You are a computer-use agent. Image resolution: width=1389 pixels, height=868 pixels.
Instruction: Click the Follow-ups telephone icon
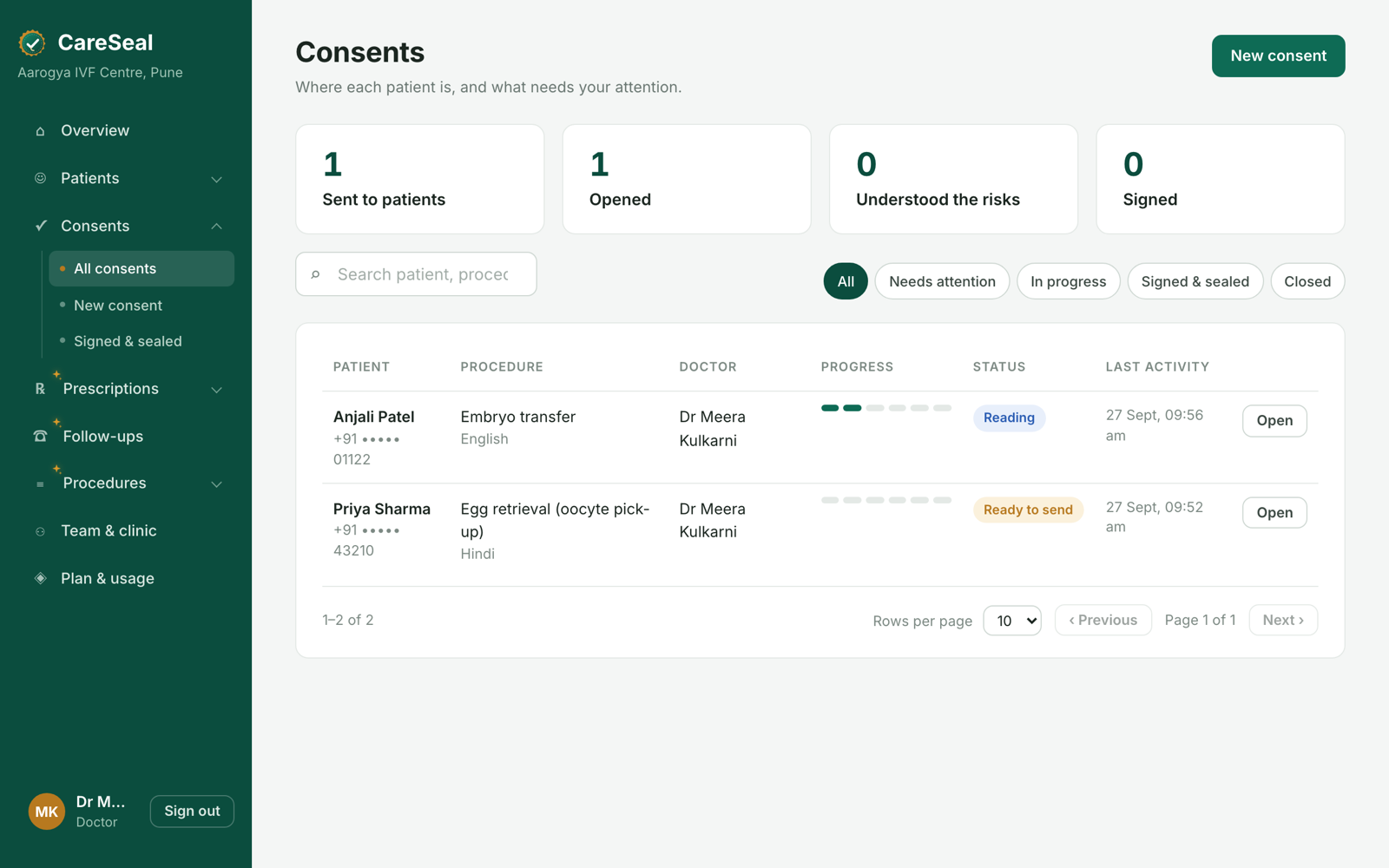coord(40,436)
